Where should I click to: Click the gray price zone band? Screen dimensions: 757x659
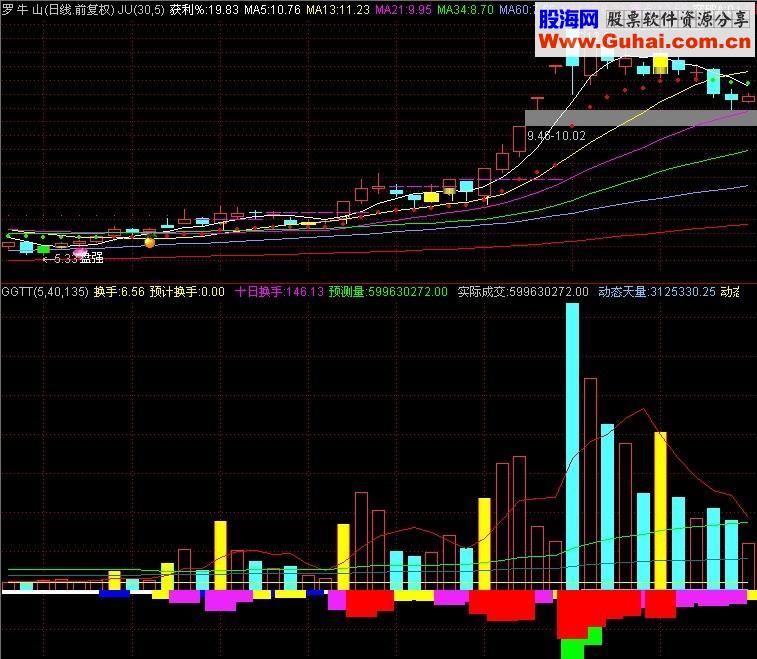[x=641, y=118]
